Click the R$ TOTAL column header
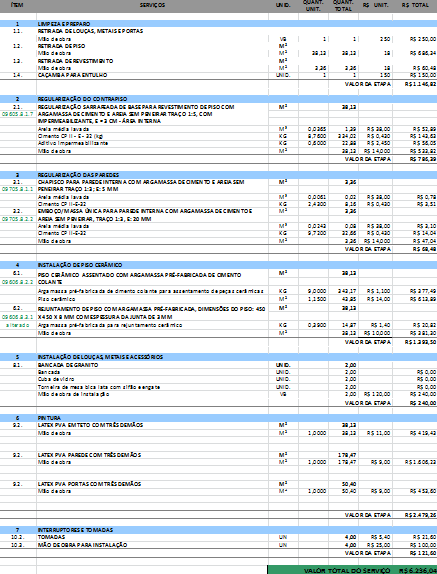This screenshot has height=574, width=437. pyautogui.click(x=415, y=5)
